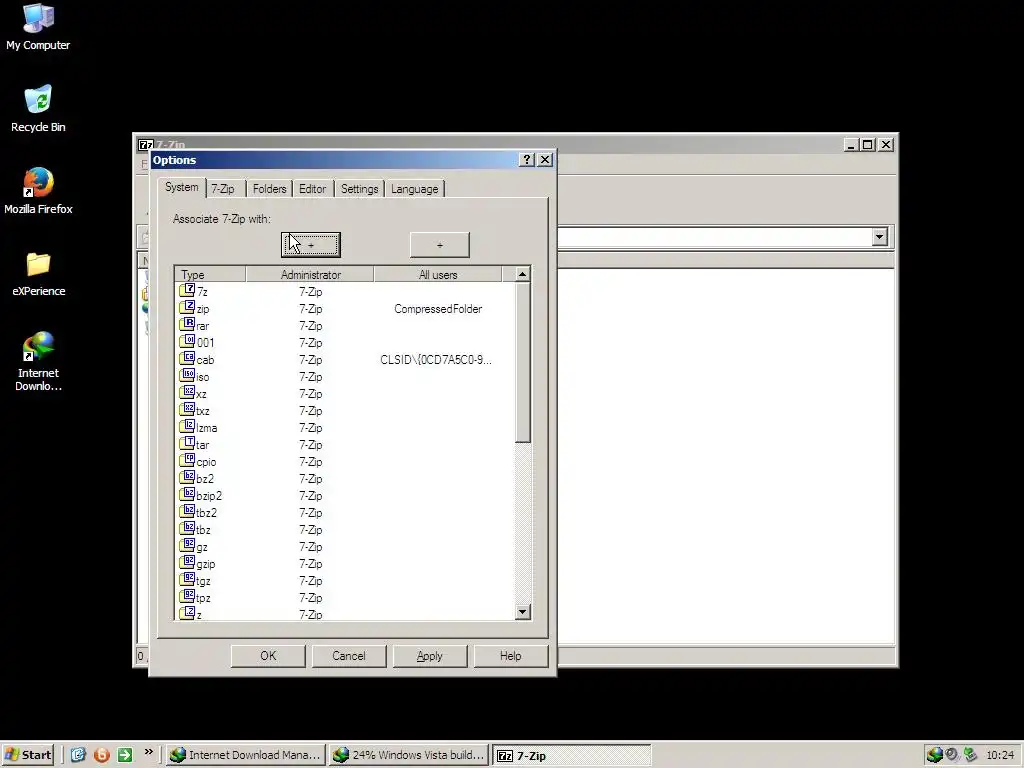1024x768 pixels.
Task: Select the tbz file type icon
Action: point(187,528)
